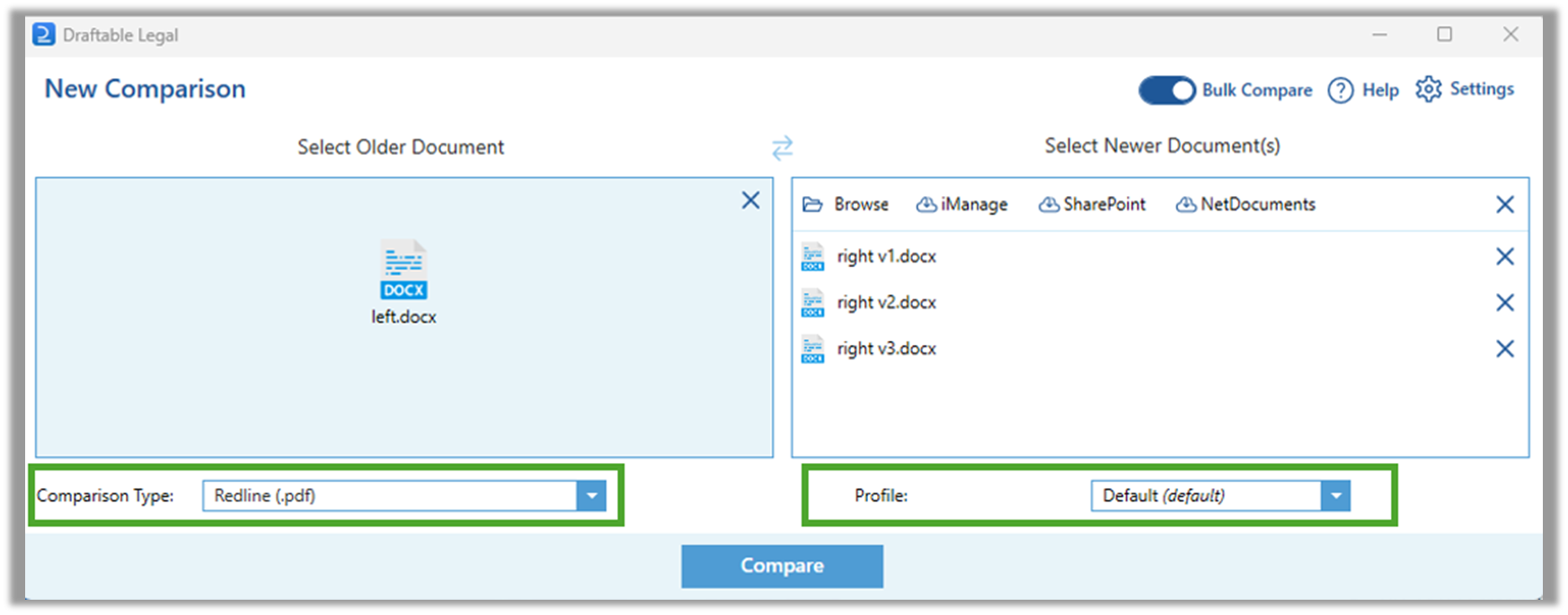The image size is (1568, 615).
Task: Remove left.docx as the older document
Action: (x=751, y=200)
